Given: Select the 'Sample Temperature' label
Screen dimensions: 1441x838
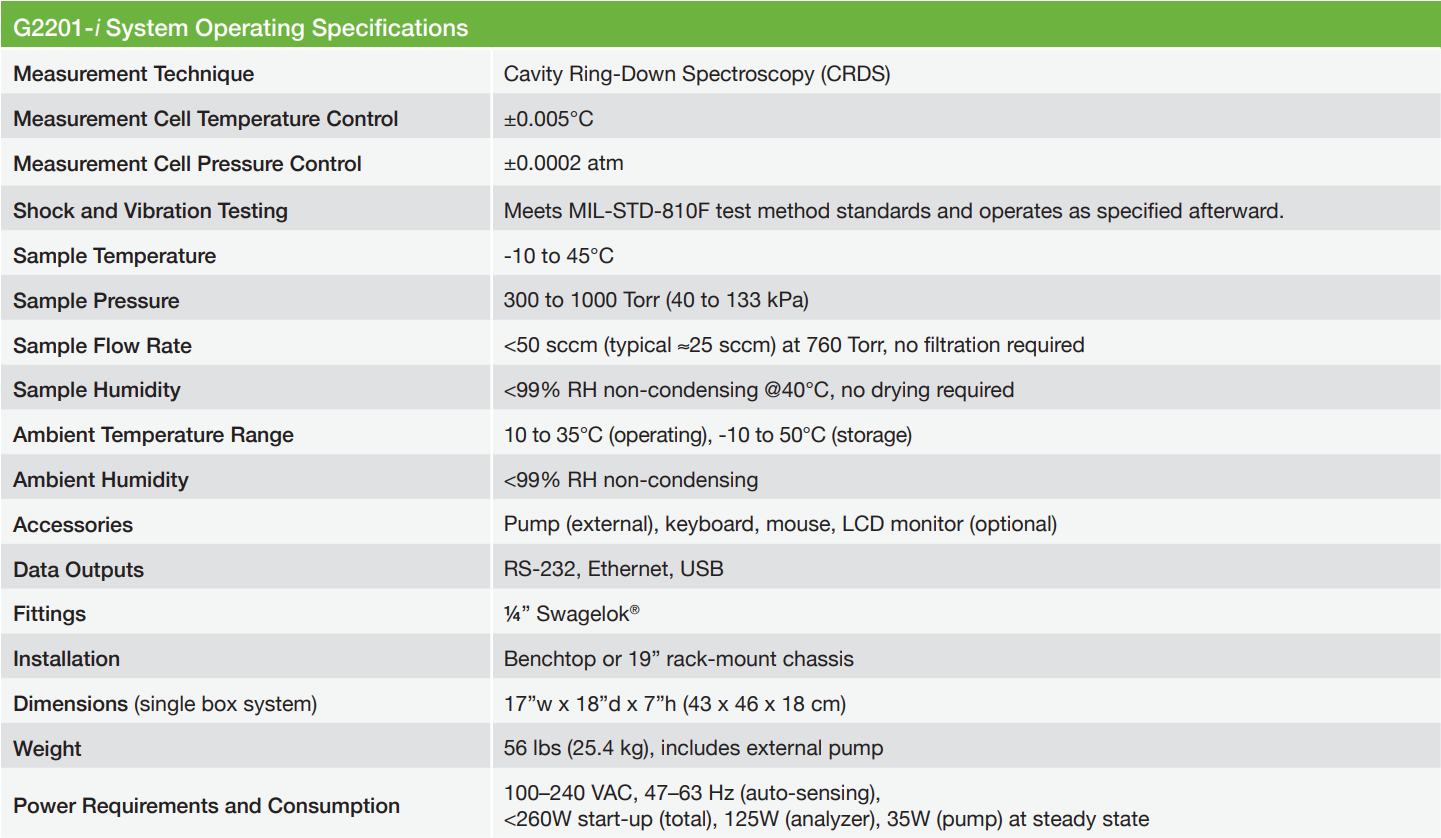Looking at the screenshot, I should pyautogui.click(x=115, y=256).
